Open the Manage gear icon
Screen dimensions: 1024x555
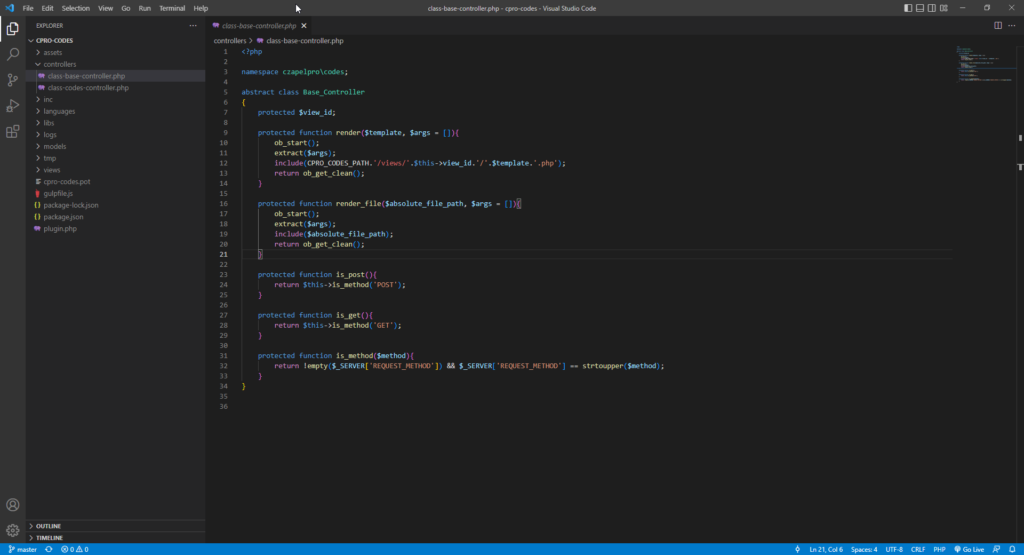[x=12, y=530]
